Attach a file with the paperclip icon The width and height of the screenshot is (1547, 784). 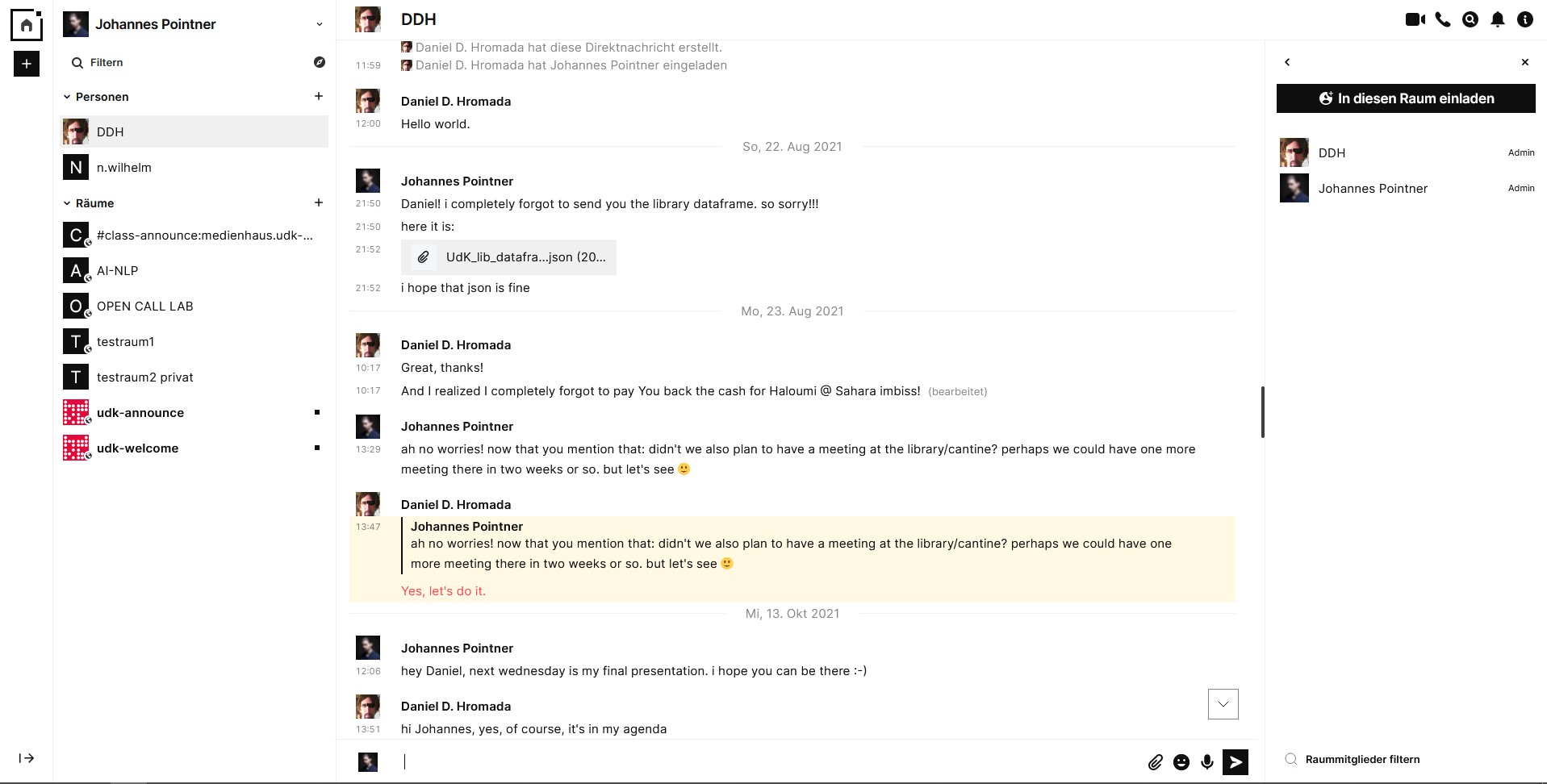[1156, 762]
